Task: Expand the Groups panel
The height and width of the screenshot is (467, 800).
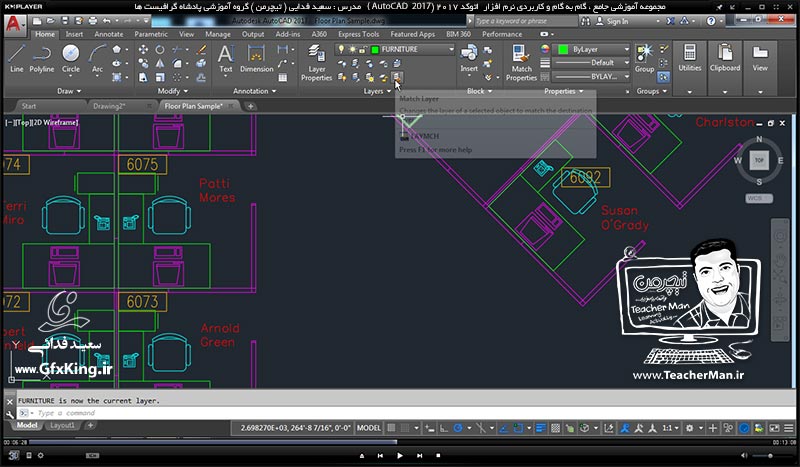Action: (x=652, y=91)
